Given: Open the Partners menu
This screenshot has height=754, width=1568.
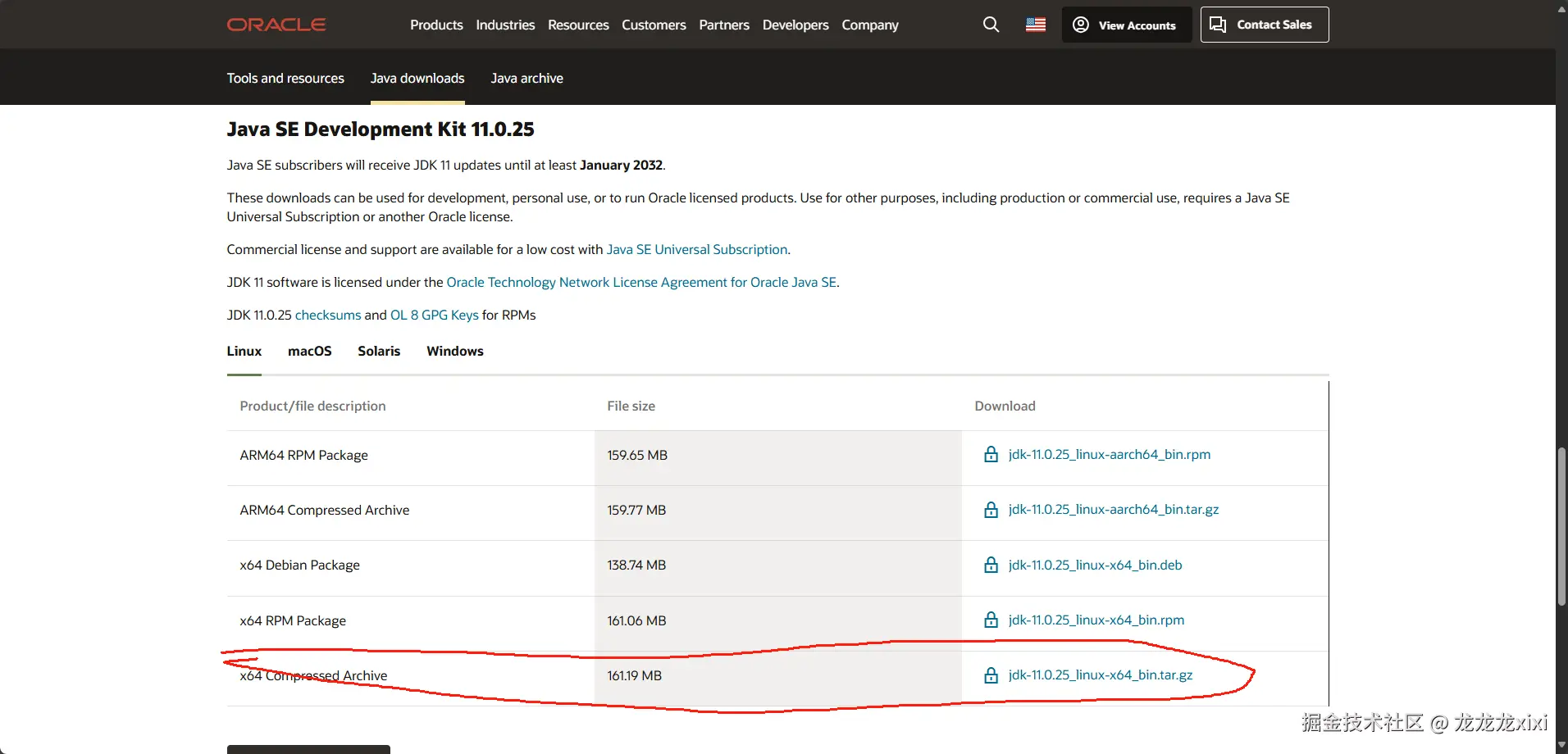Looking at the screenshot, I should pyautogui.click(x=724, y=25).
